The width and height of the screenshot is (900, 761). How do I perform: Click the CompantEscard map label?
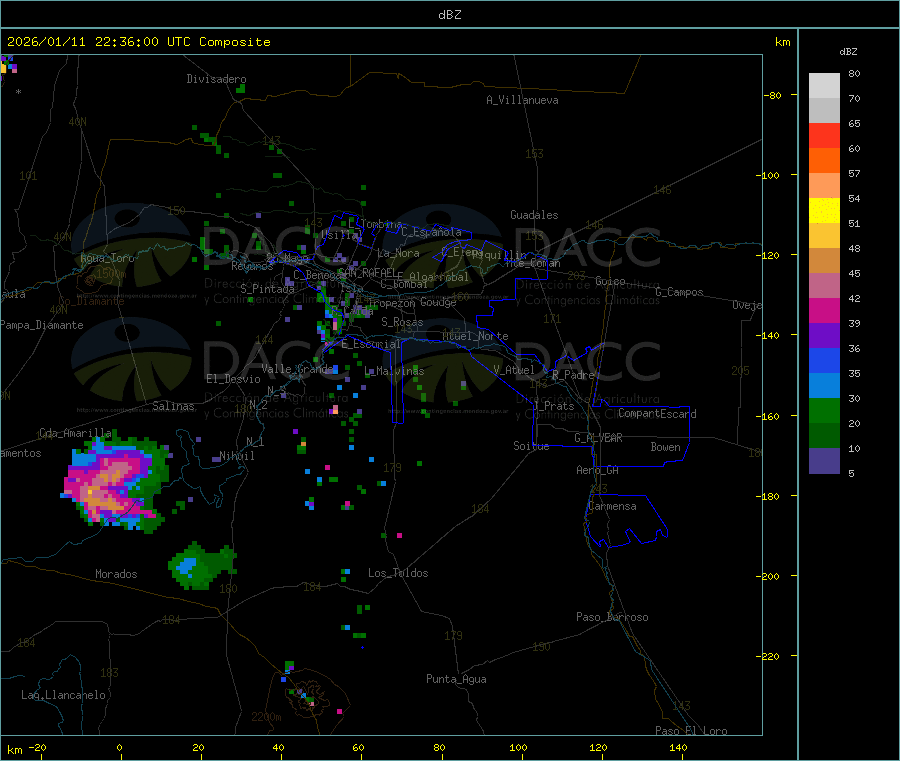coord(657,414)
